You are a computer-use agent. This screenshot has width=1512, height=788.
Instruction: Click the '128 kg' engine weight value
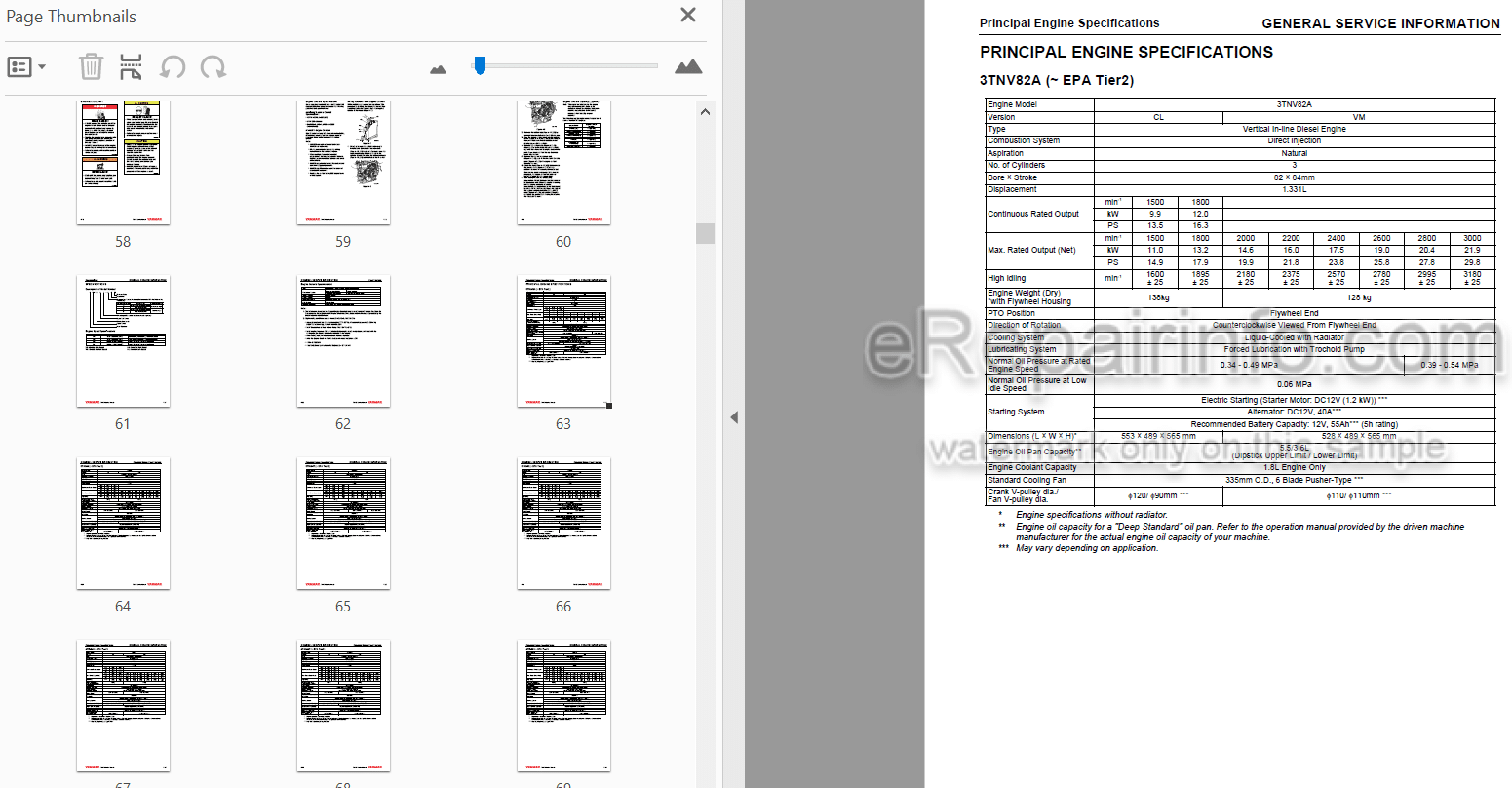click(x=1359, y=297)
